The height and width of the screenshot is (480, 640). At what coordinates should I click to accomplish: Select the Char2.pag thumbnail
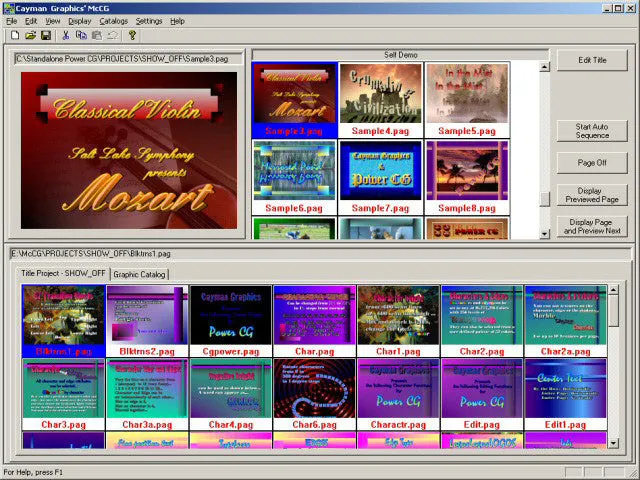coord(482,321)
